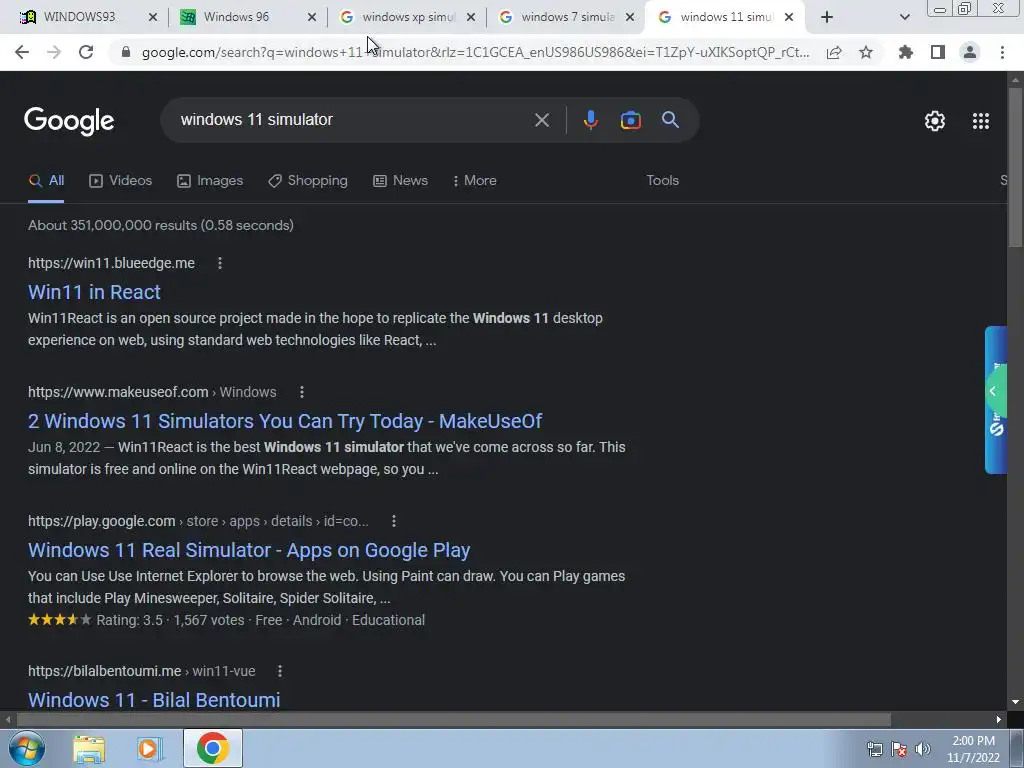Close the windows 11 simulator tab
The height and width of the screenshot is (768, 1024).
789,17
